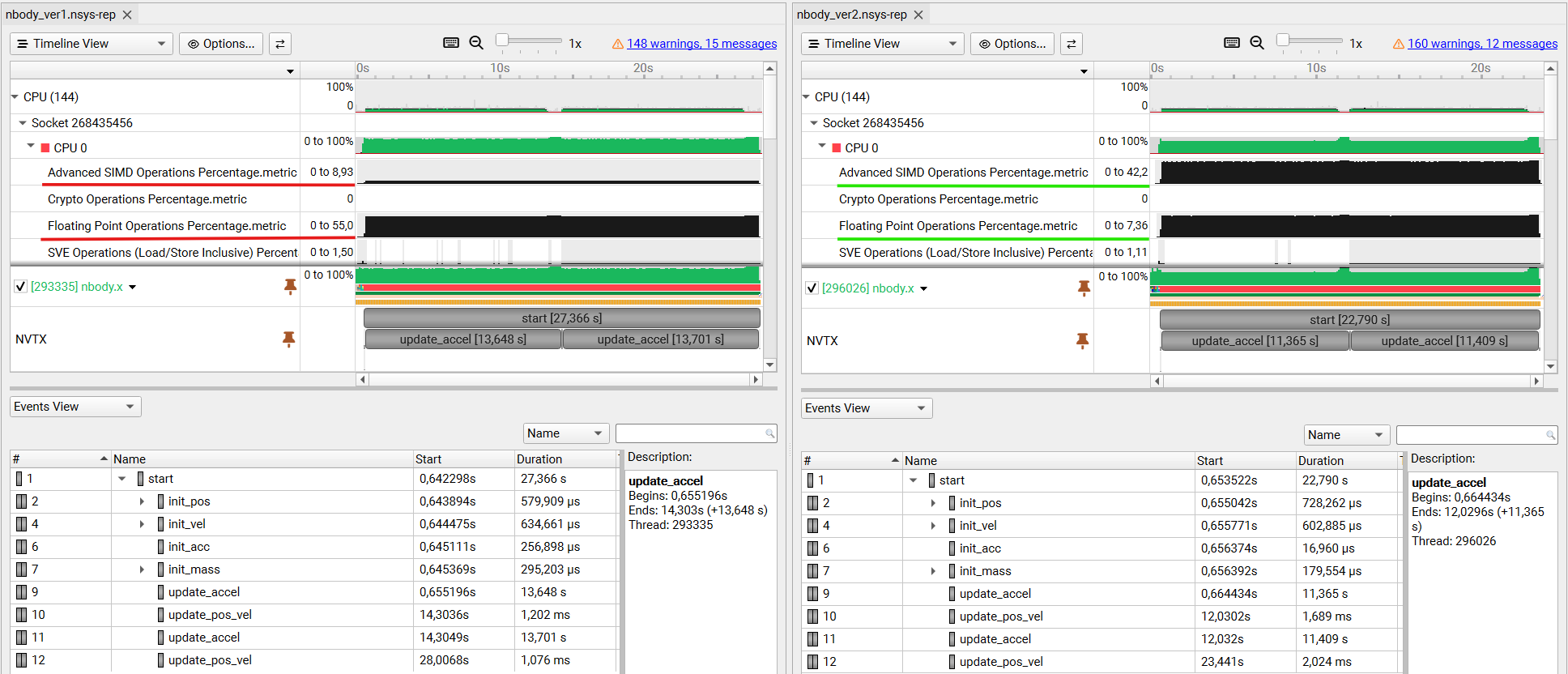Screen dimensions: 1568x674
Task: Pin the [293335] nbody.x process row
Action: tap(290, 287)
